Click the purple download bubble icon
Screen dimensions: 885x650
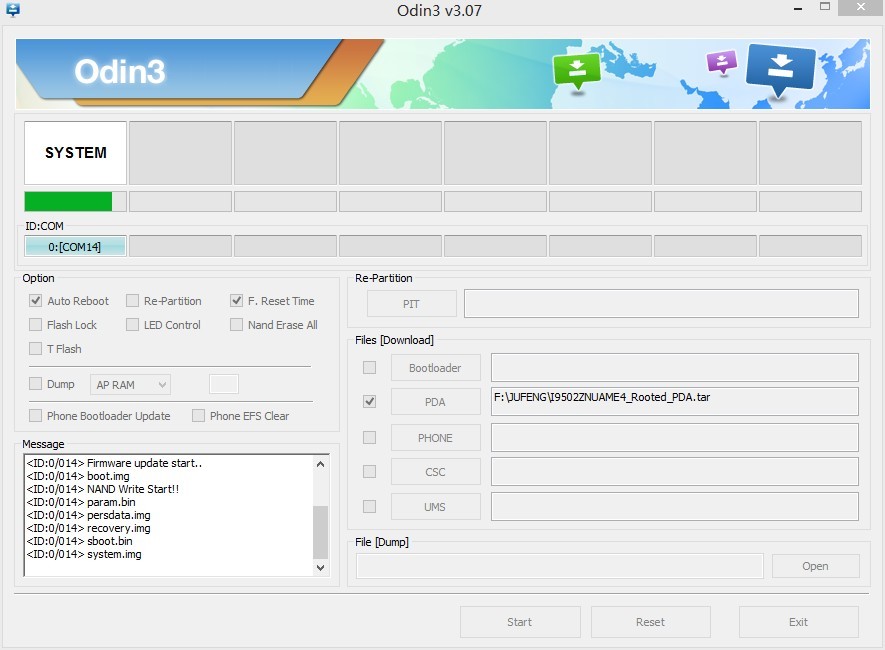click(x=721, y=62)
